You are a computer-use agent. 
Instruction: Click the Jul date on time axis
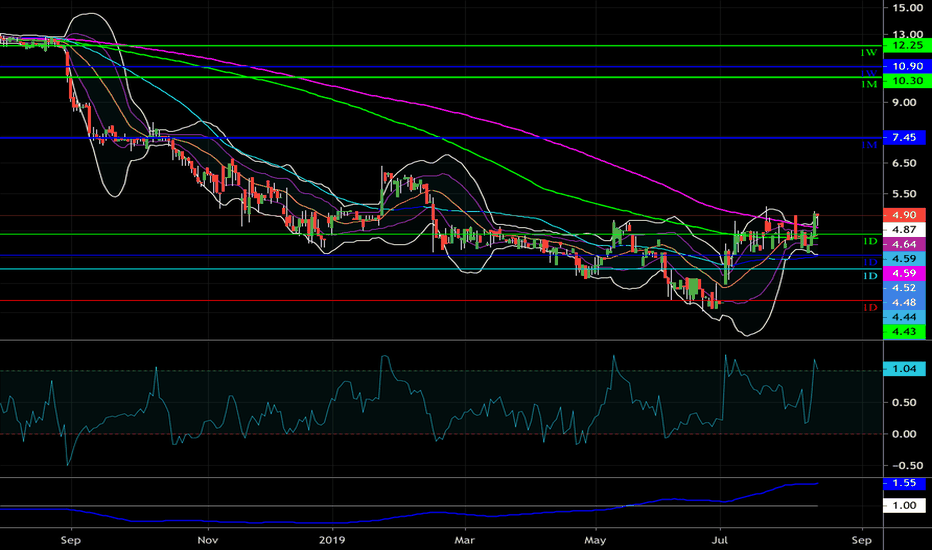click(720, 540)
